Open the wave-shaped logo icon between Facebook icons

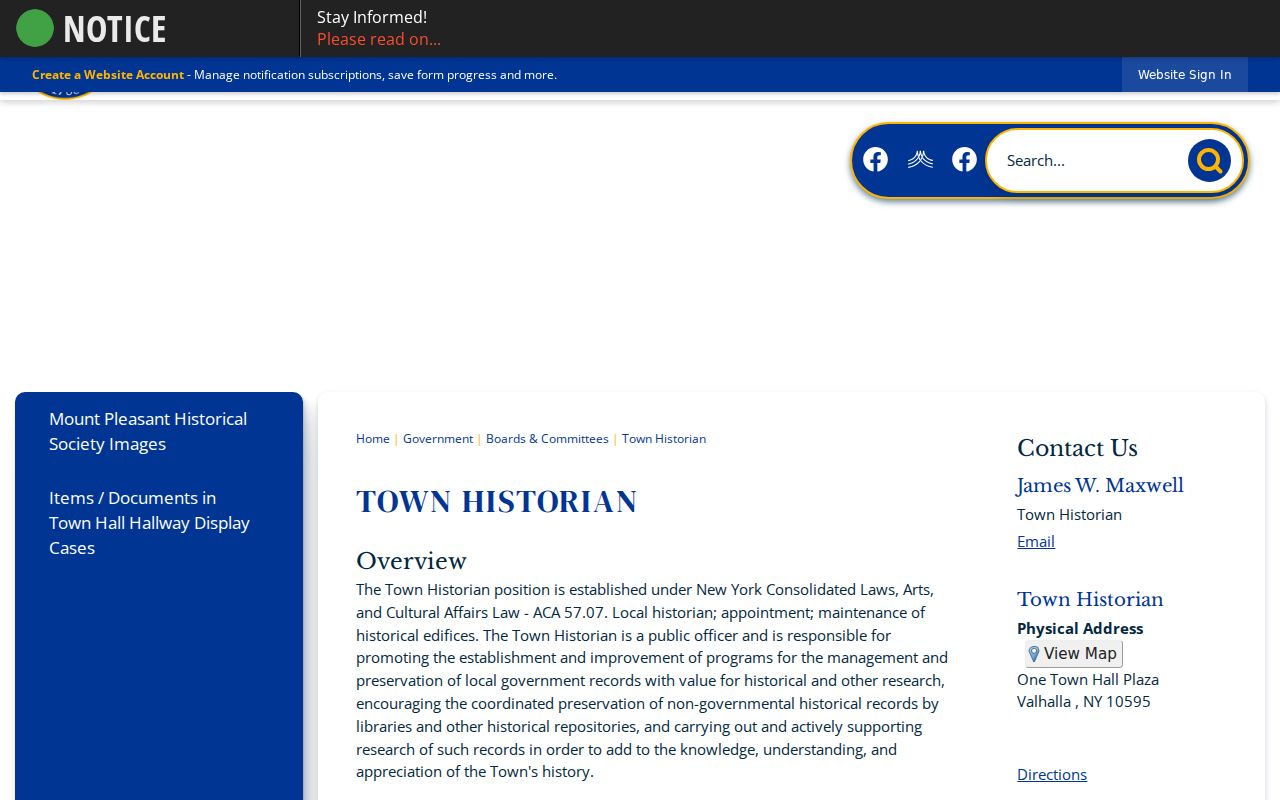920,160
